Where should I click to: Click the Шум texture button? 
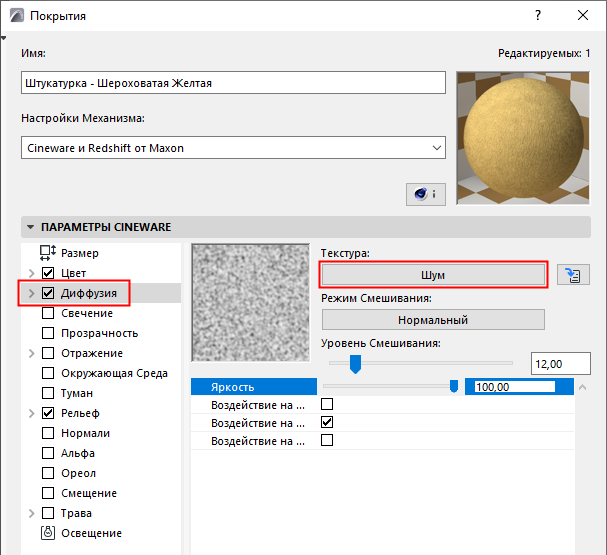(433, 275)
